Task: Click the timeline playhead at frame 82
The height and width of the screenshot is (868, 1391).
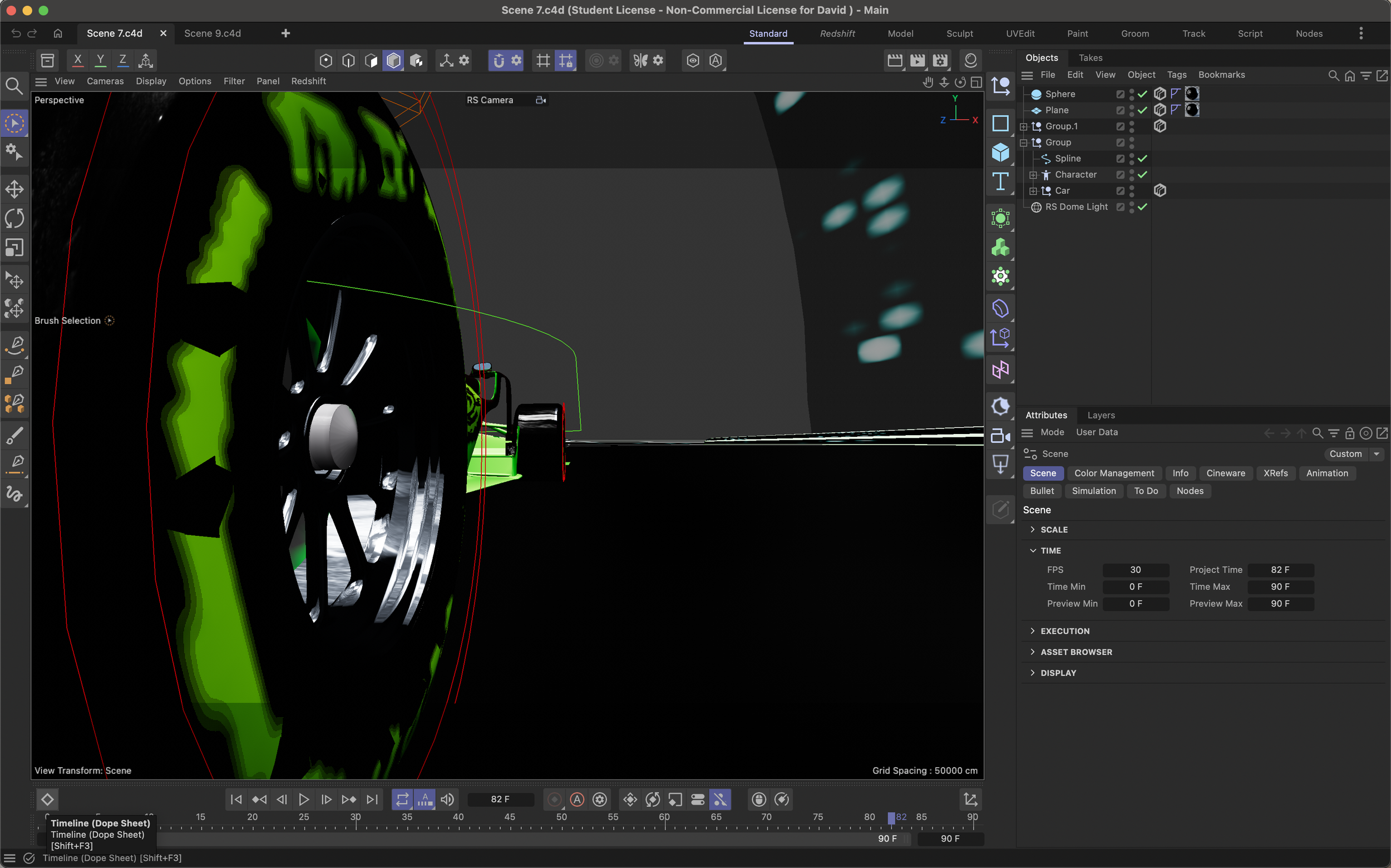Action: click(891, 817)
